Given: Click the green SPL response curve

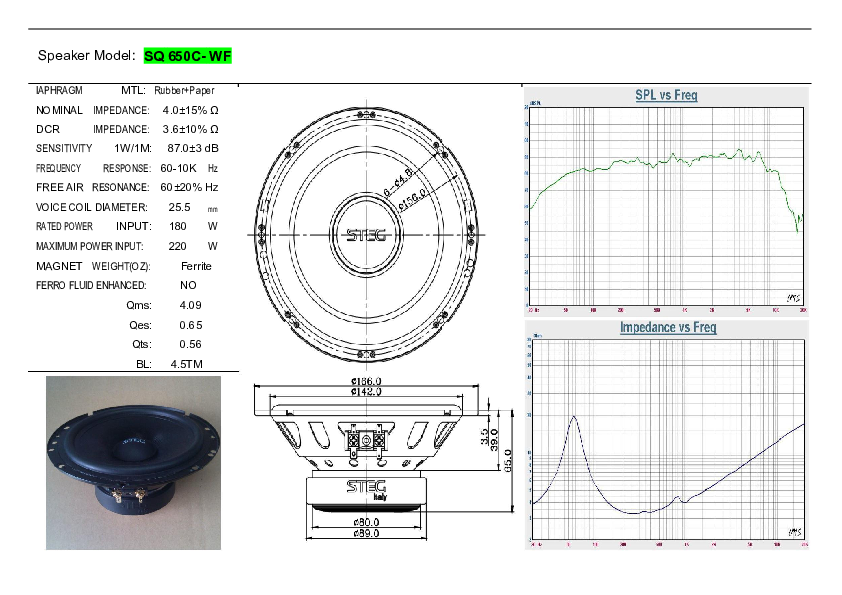Looking at the screenshot, I should tap(666, 161).
